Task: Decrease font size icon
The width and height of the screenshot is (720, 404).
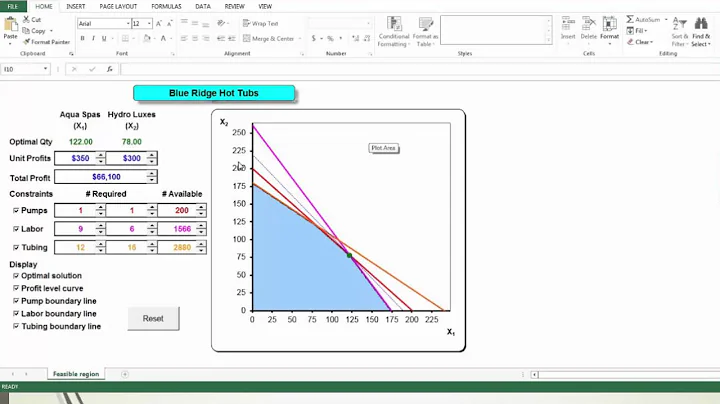Action: 169,23
